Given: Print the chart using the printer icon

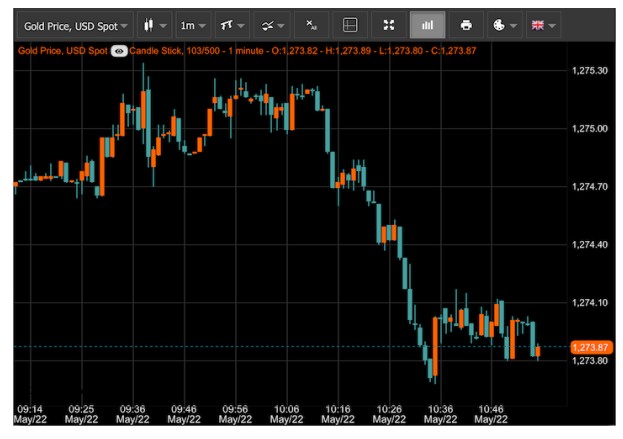Looking at the screenshot, I should pos(466,24).
